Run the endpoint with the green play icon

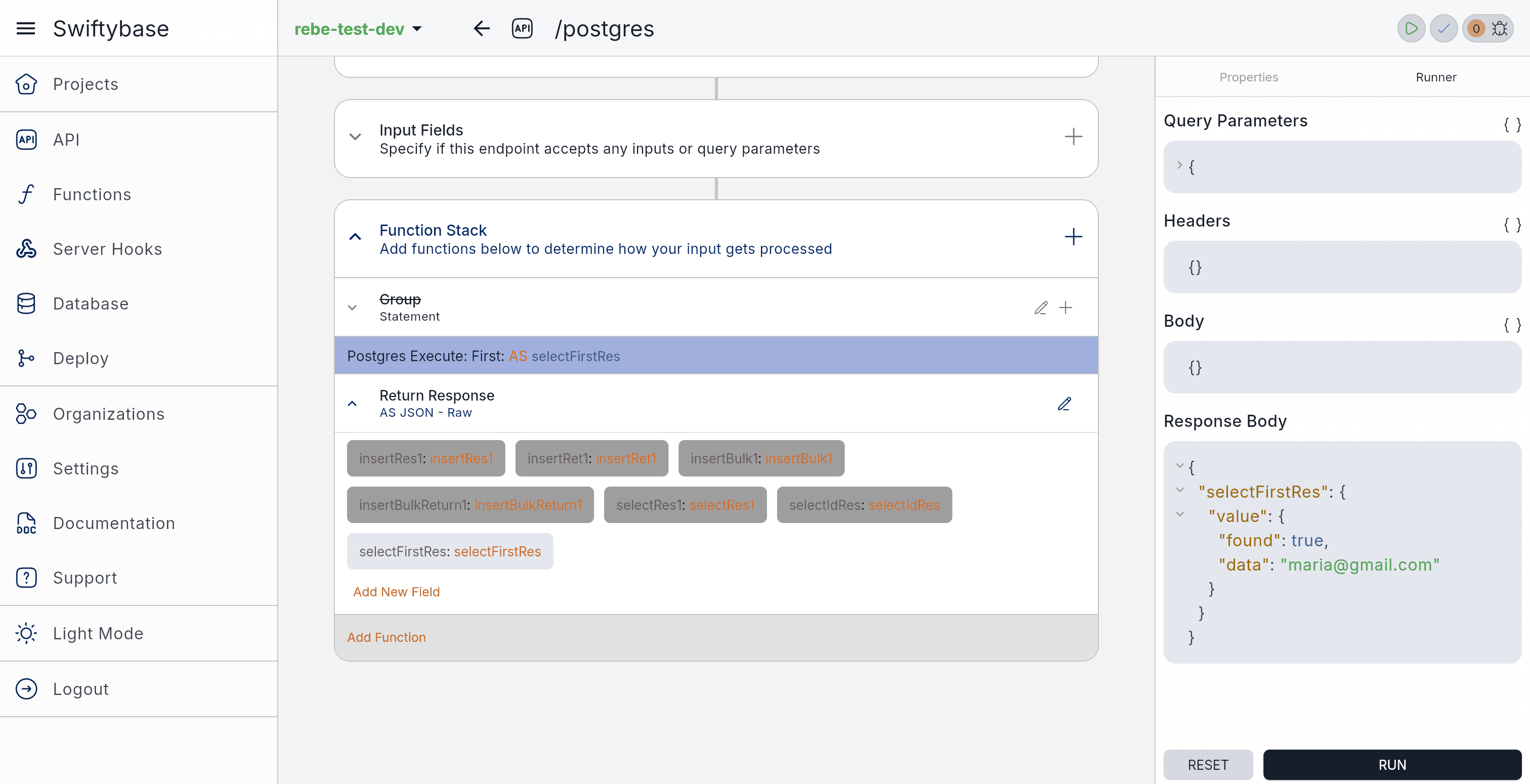point(1411,28)
